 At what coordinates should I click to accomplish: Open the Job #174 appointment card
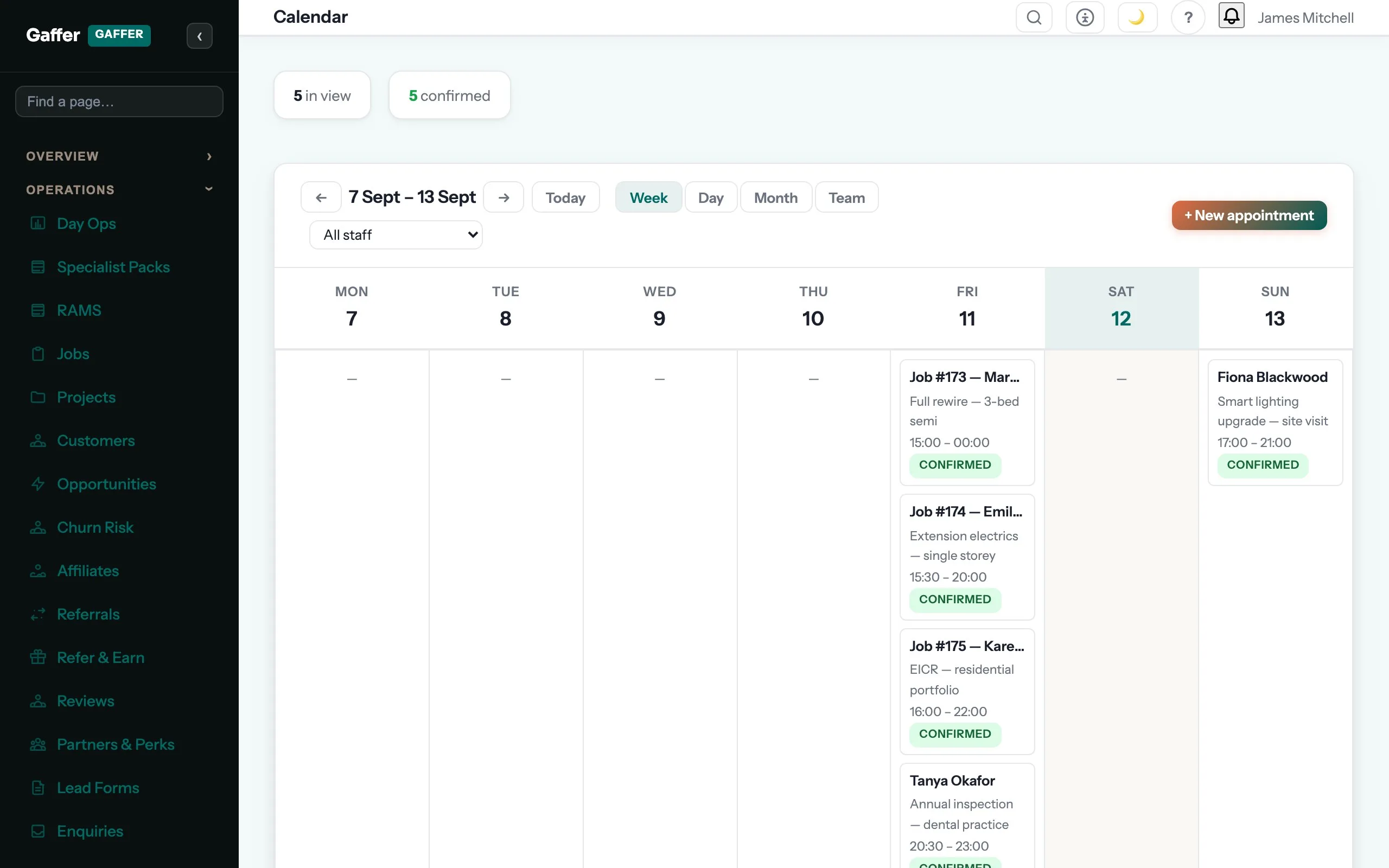click(967, 557)
